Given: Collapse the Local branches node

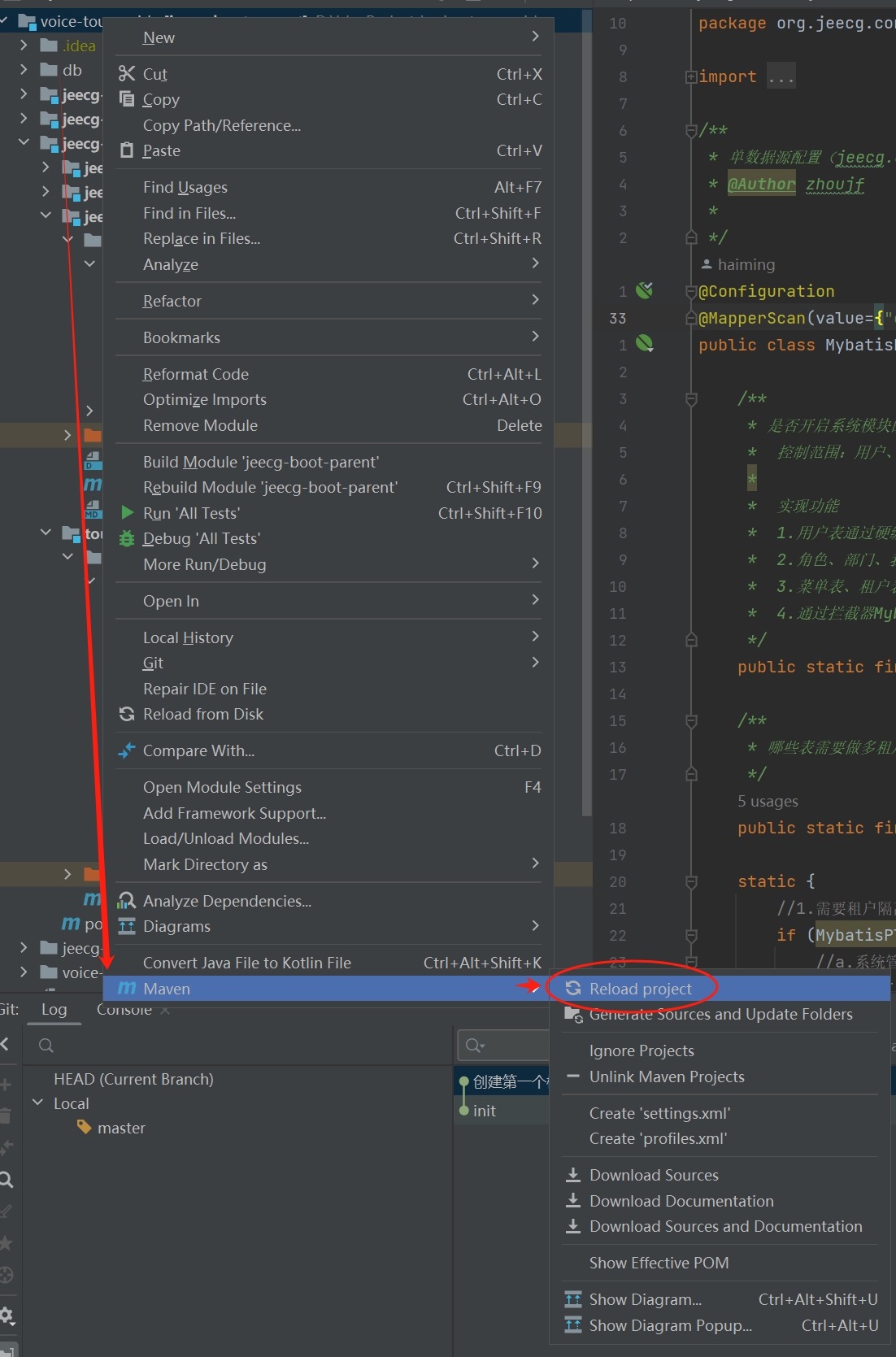Looking at the screenshot, I should pyautogui.click(x=37, y=1103).
